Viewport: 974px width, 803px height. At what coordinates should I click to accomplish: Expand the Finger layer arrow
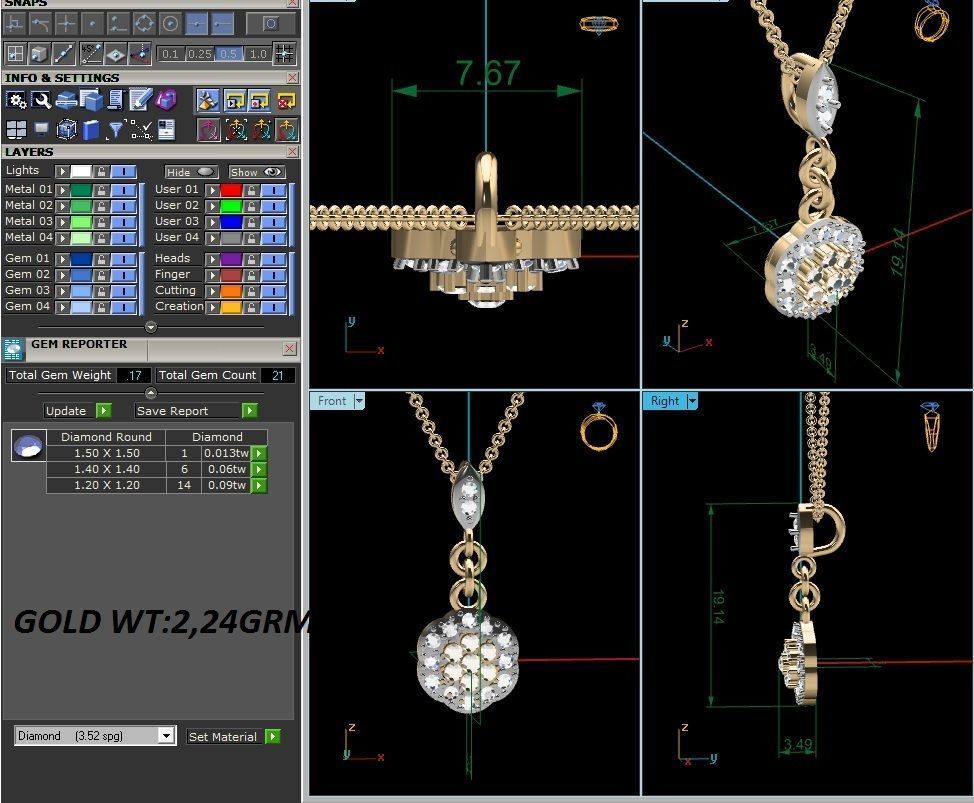(212, 275)
